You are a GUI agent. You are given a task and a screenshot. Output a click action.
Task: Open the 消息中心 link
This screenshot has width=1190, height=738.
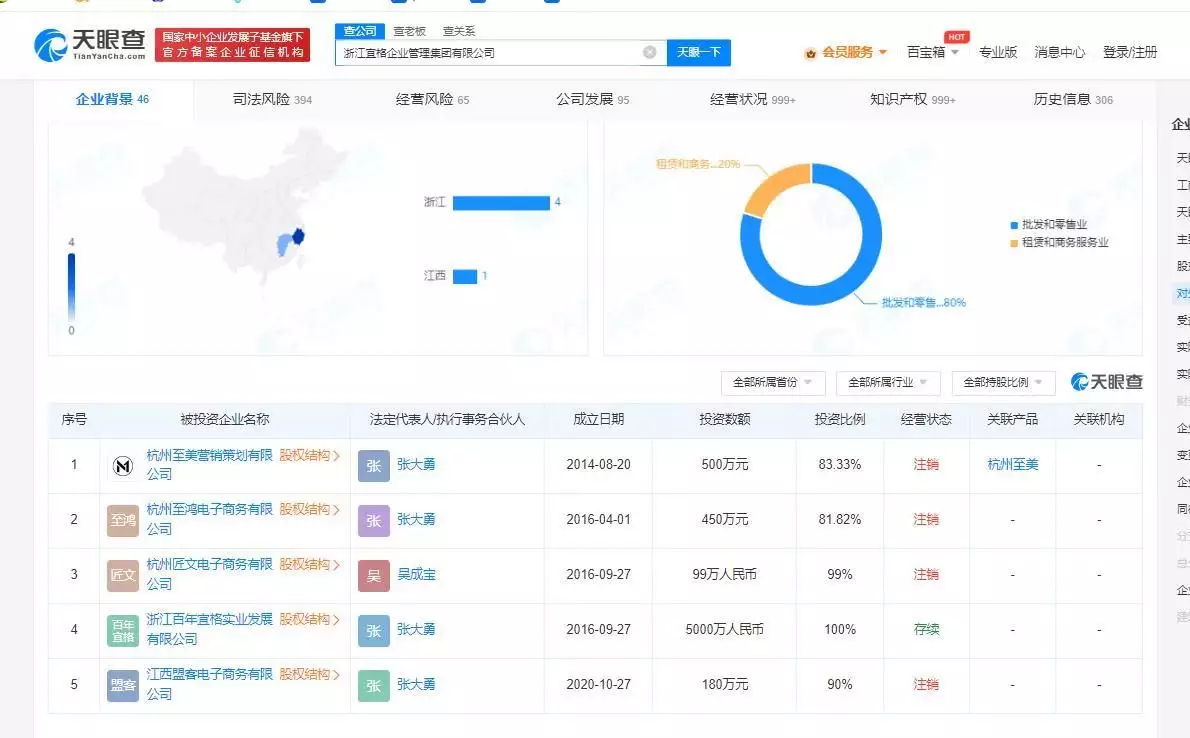click(x=1059, y=52)
